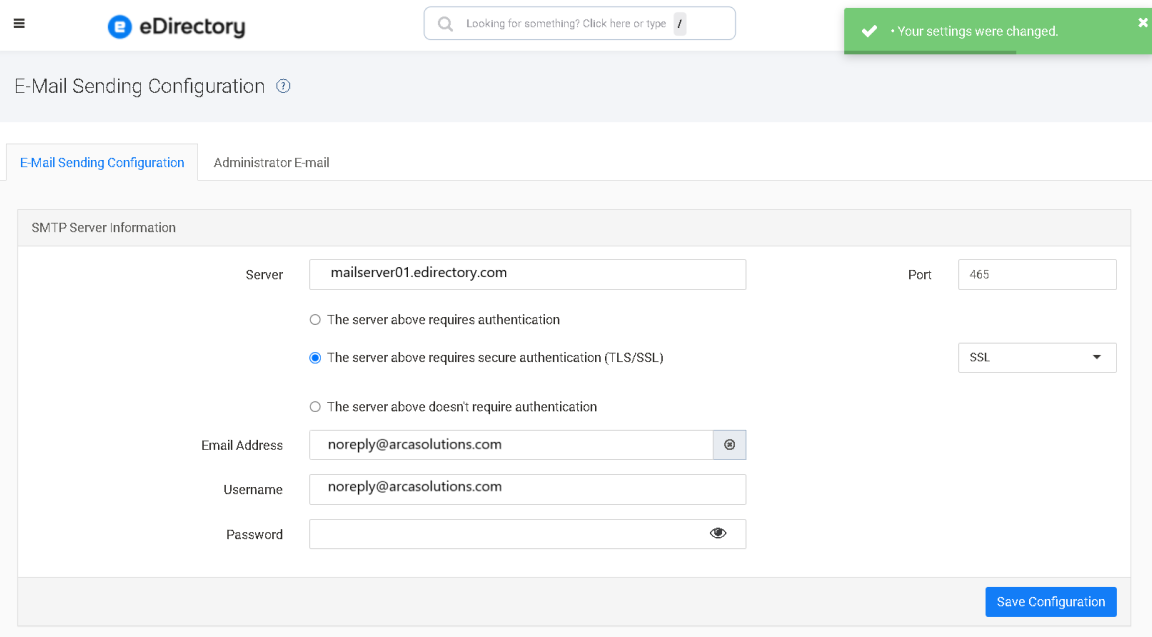Click the Password input field
This screenshot has width=1152, height=637.
coord(528,534)
